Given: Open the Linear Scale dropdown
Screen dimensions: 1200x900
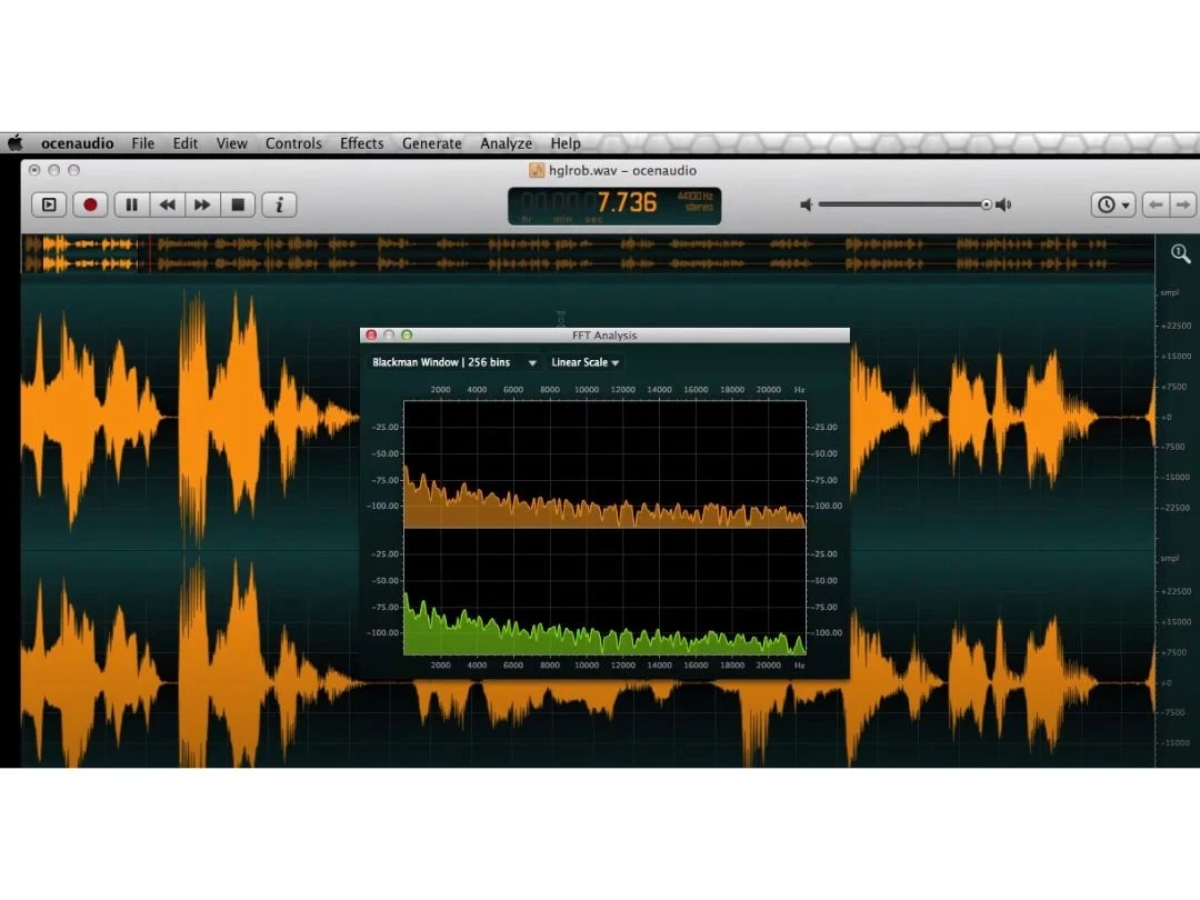Looking at the screenshot, I should [x=585, y=362].
